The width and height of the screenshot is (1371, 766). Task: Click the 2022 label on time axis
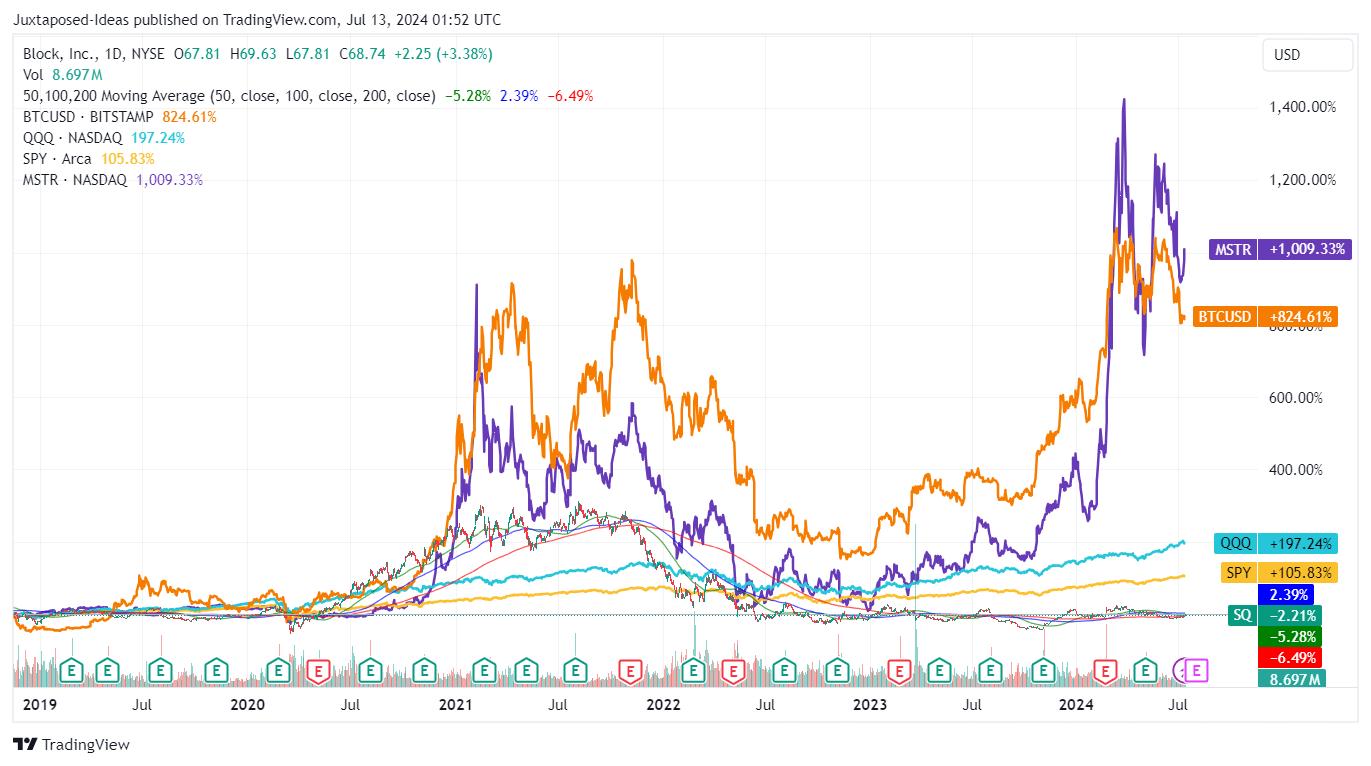663,705
